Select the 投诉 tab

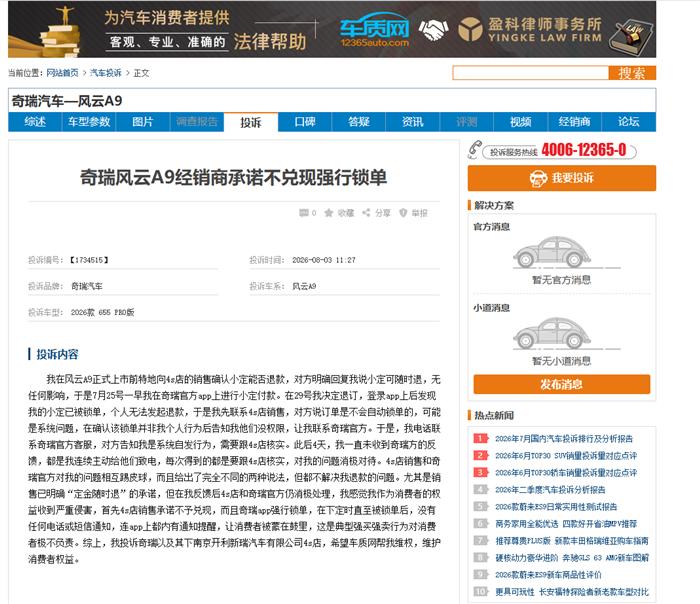pos(251,122)
